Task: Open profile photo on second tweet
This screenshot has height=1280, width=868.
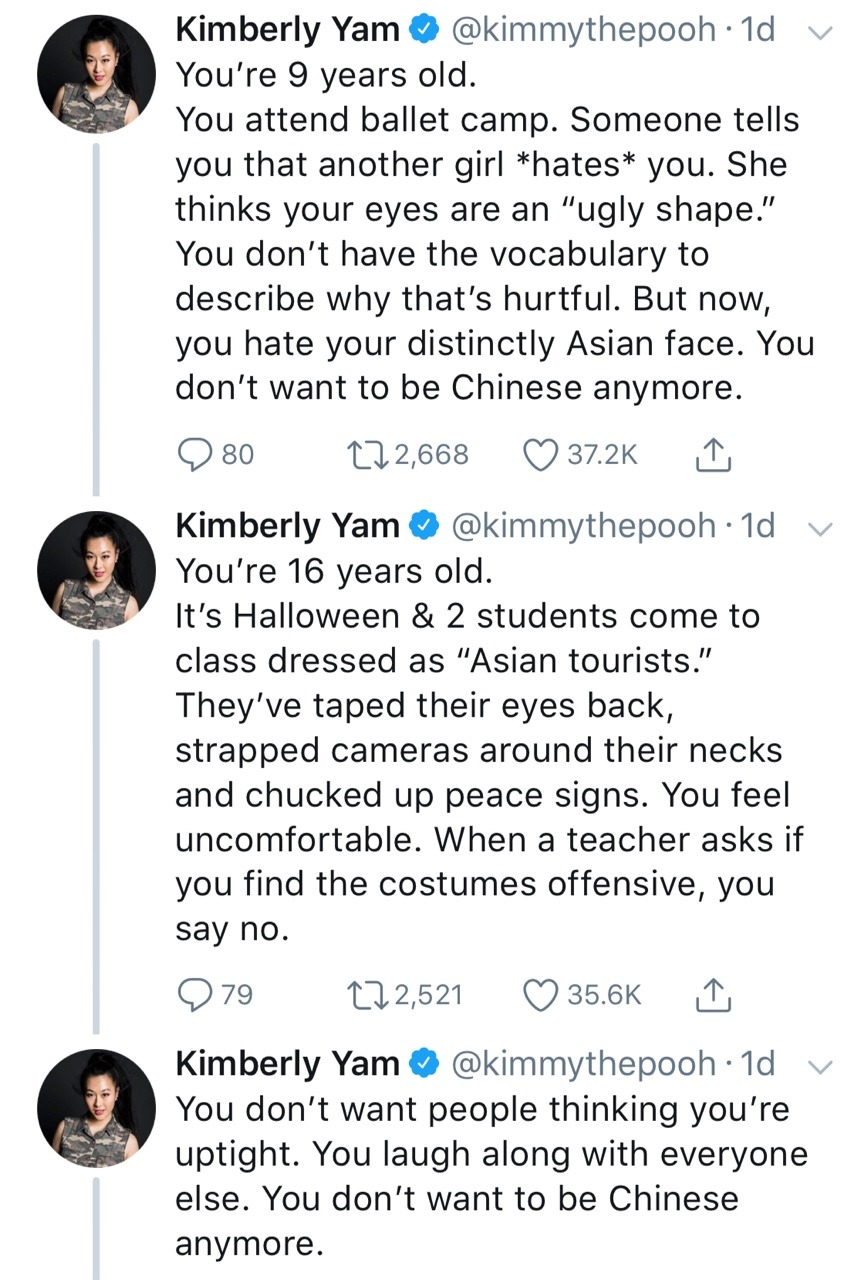Action: tap(97, 571)
